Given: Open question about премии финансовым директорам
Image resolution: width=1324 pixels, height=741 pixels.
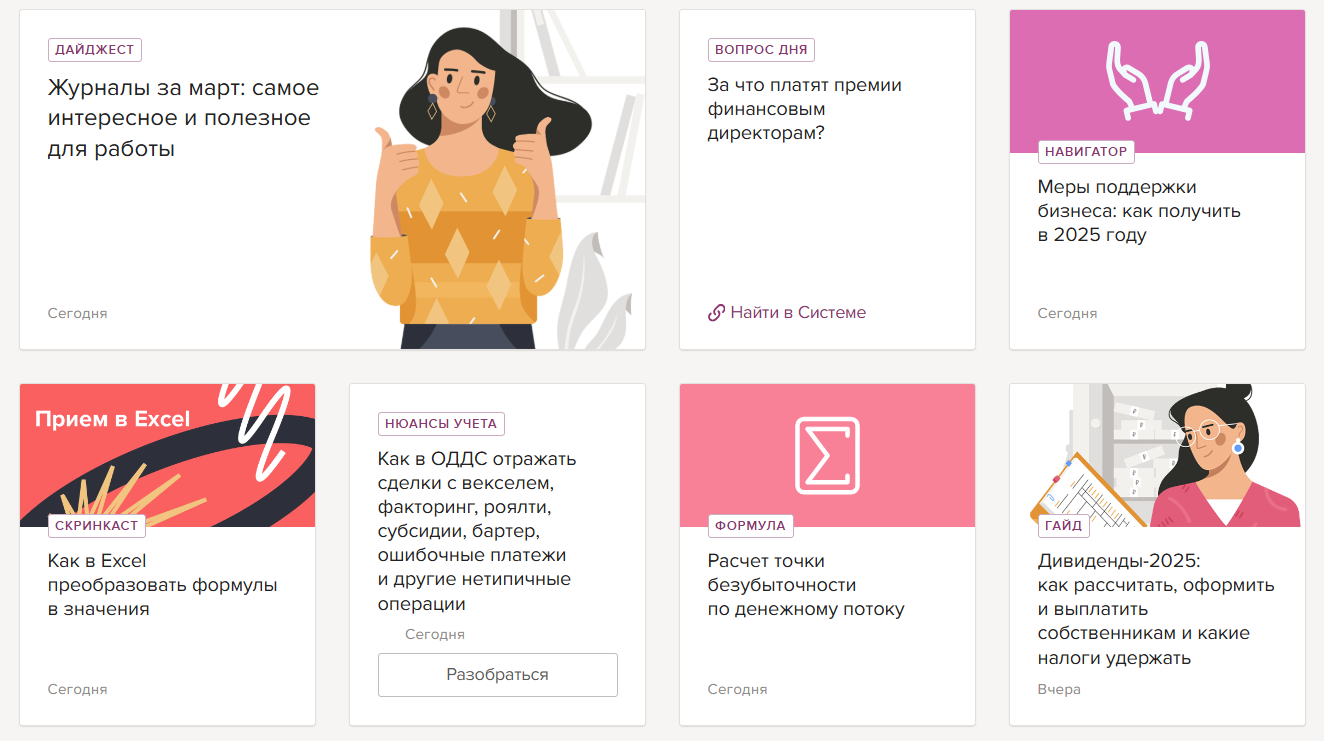Looking at the screenshot, I should (x=805, y=109).
